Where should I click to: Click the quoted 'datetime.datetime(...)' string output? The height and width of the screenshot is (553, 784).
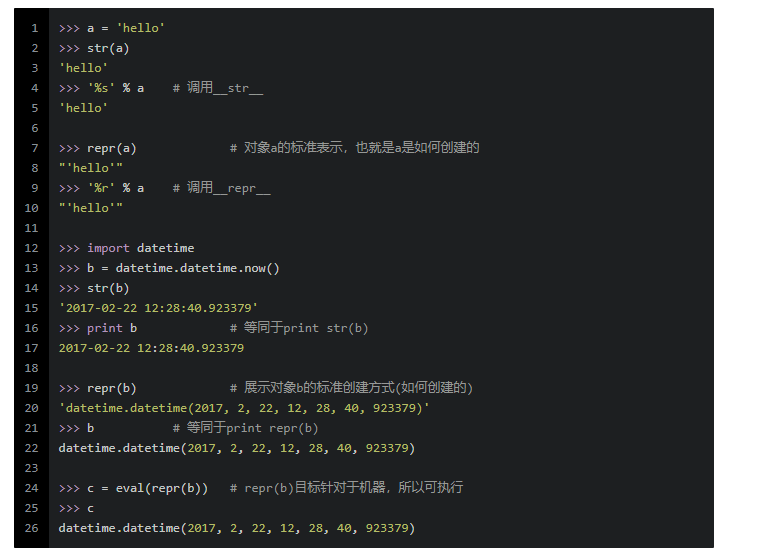click(244, 408)
